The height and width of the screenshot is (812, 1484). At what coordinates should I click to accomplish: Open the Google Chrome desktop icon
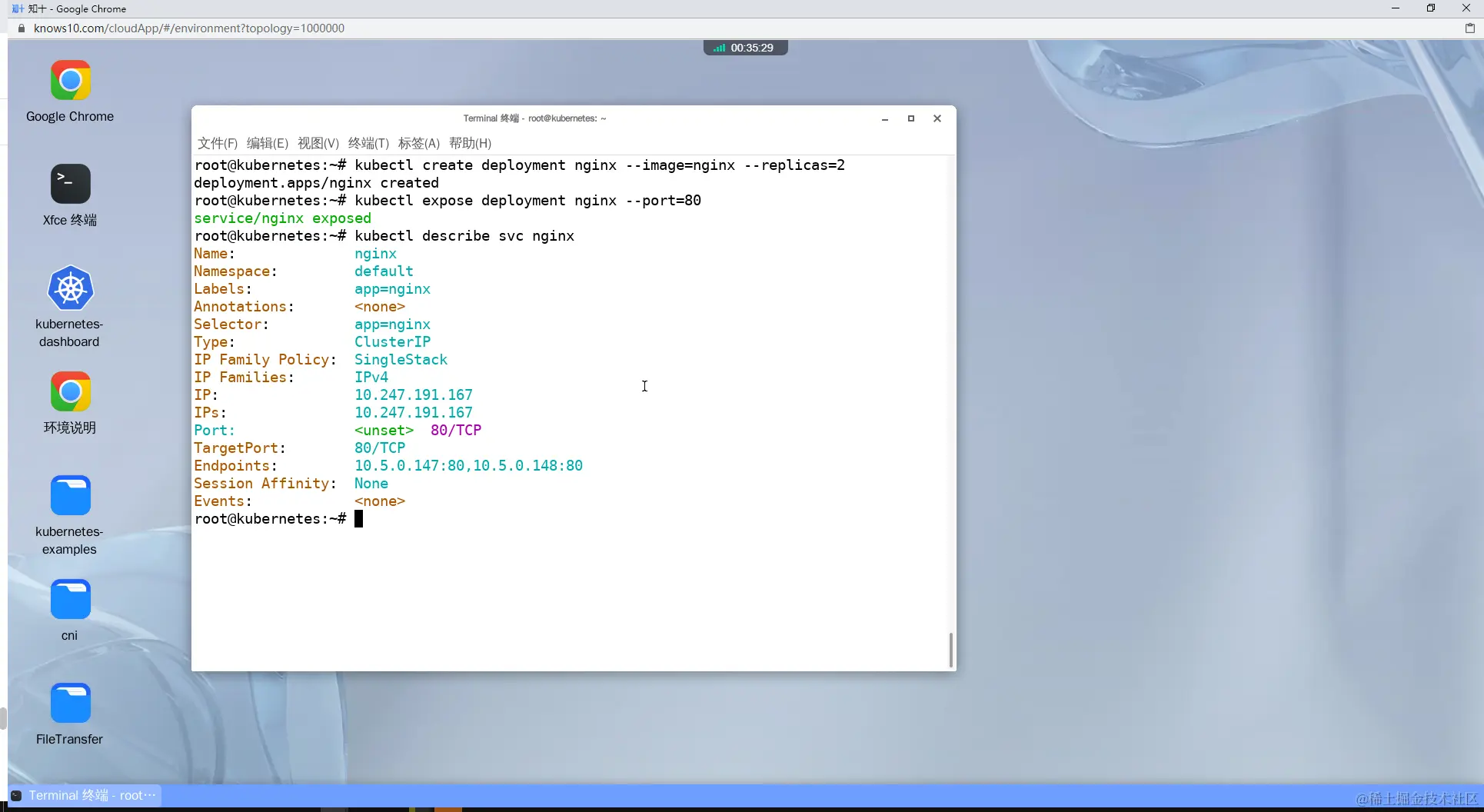coord(70,81)
